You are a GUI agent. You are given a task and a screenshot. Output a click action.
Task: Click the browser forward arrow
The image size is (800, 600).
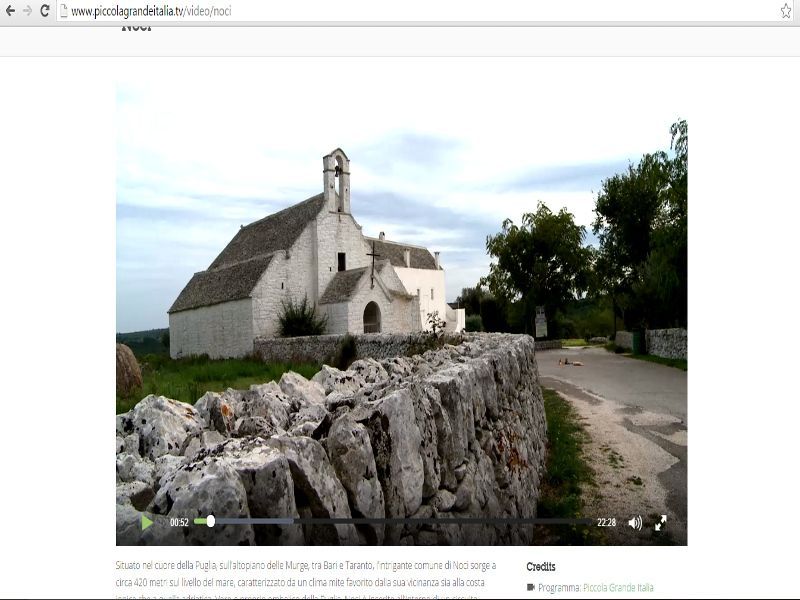click(27, 10)
